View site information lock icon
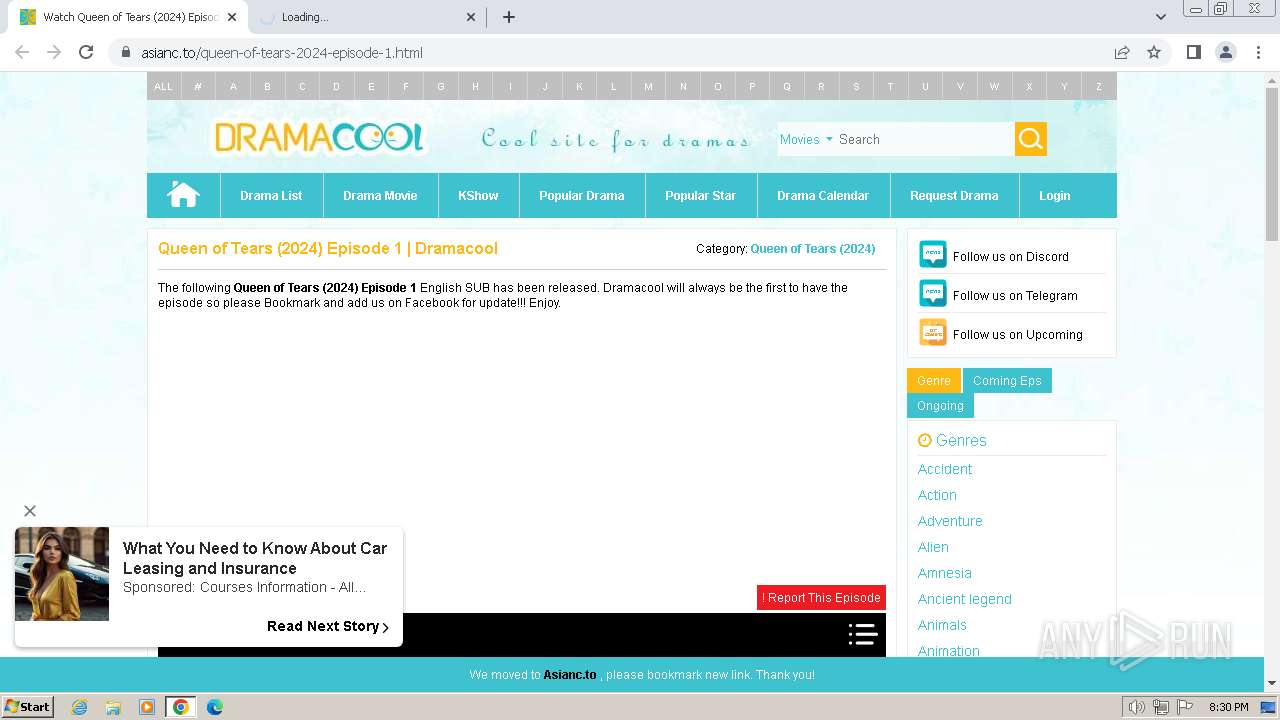The width and height of the screenshot is (1280, 720). click(x=126, y=52)
